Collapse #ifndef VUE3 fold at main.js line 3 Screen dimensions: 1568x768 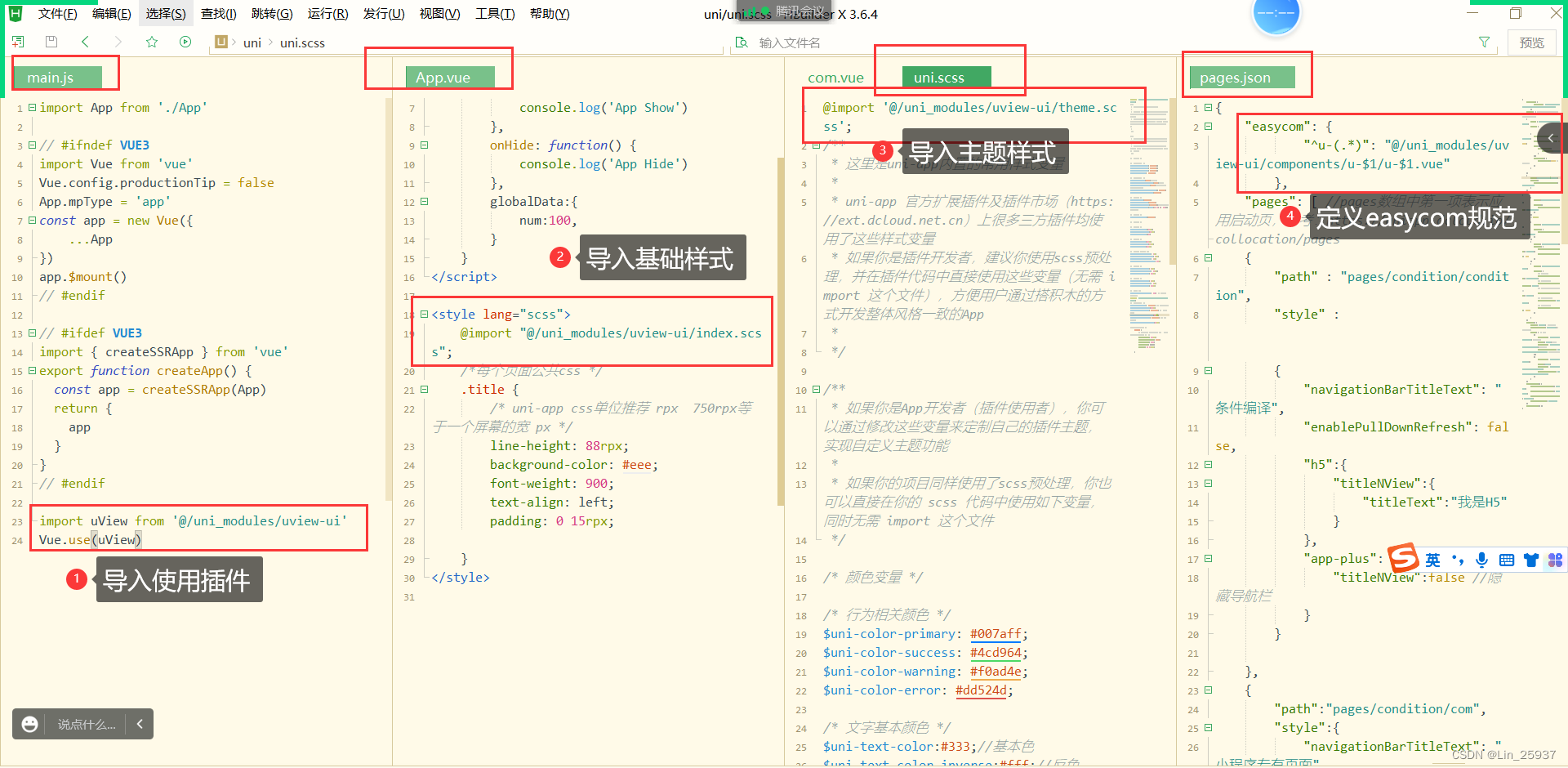tap(32, 145)
